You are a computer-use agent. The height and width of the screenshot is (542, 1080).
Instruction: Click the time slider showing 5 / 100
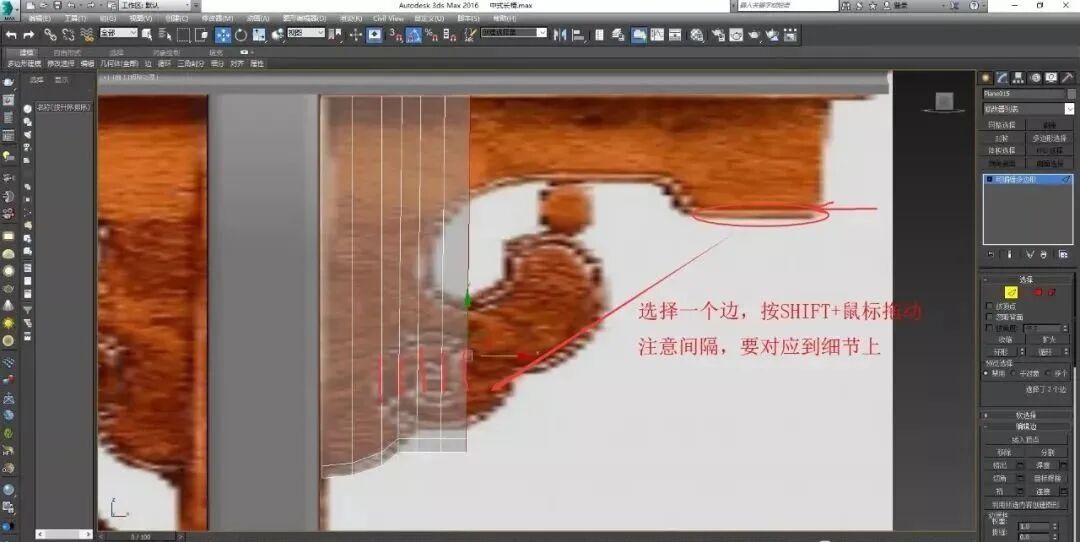point(141,536)
